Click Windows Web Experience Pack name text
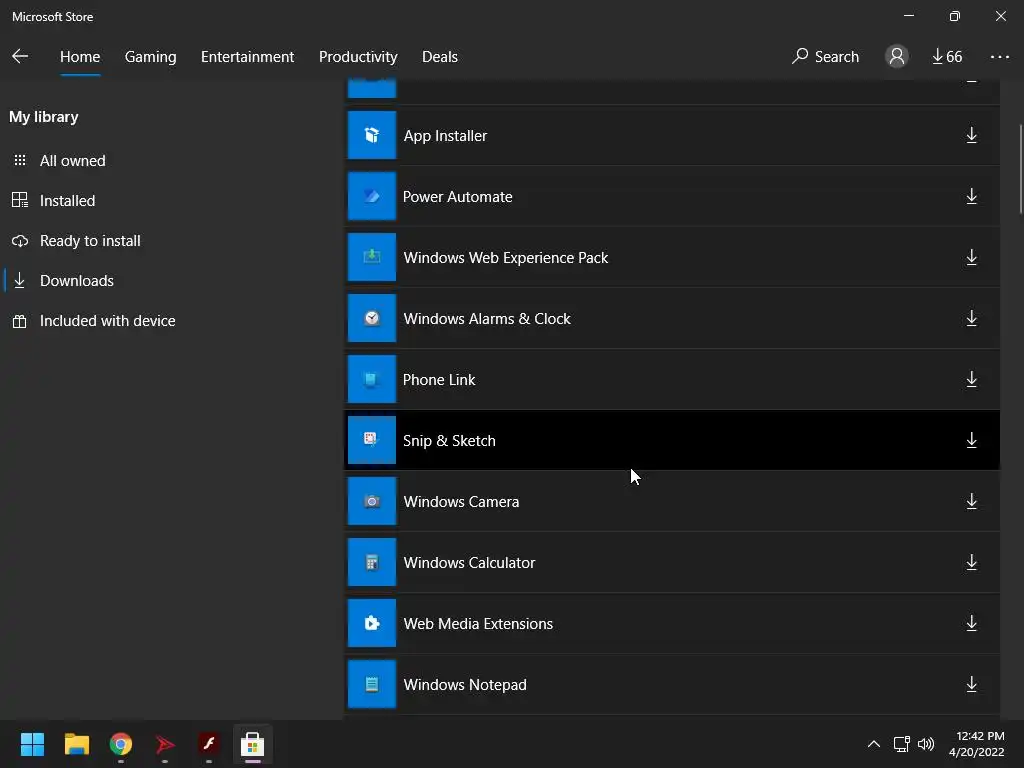This screenshot has width=1024, height=768. [505, 258]
